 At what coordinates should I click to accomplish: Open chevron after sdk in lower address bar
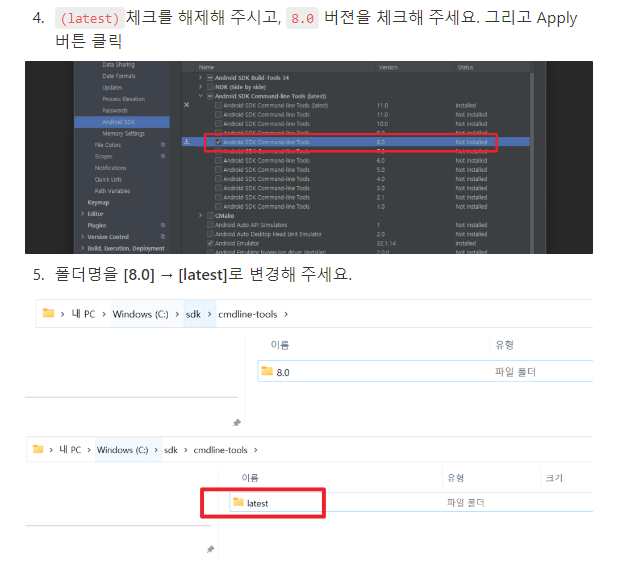click(185, 450)
